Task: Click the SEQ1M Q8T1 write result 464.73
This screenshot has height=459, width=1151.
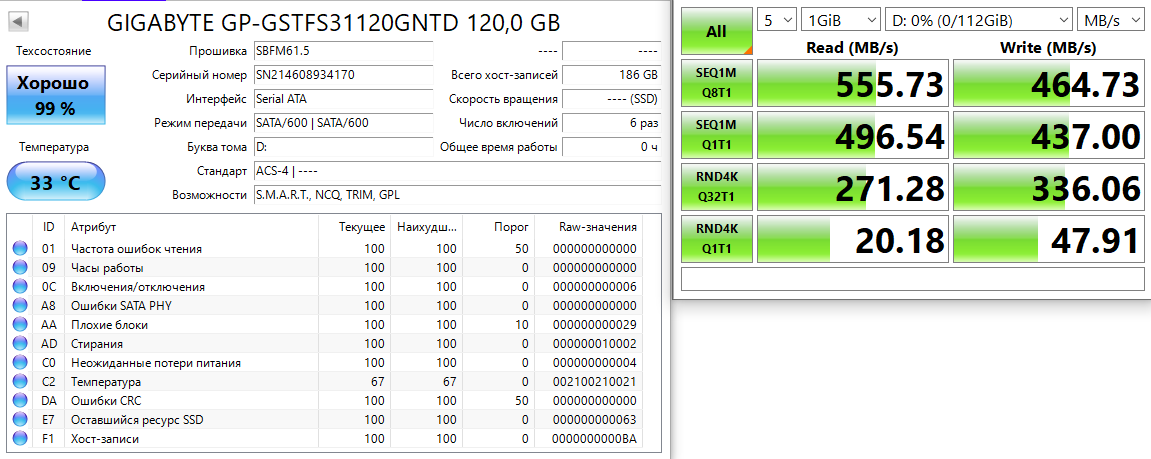Action: pyautogui.click(x=1049, y=84)
